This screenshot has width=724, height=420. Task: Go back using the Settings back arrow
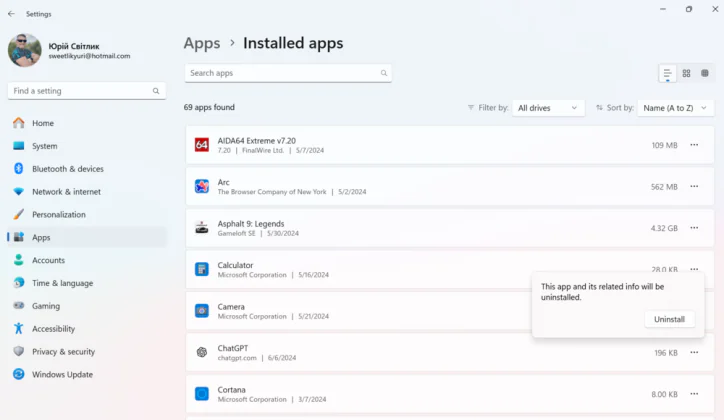pos(11,14)
